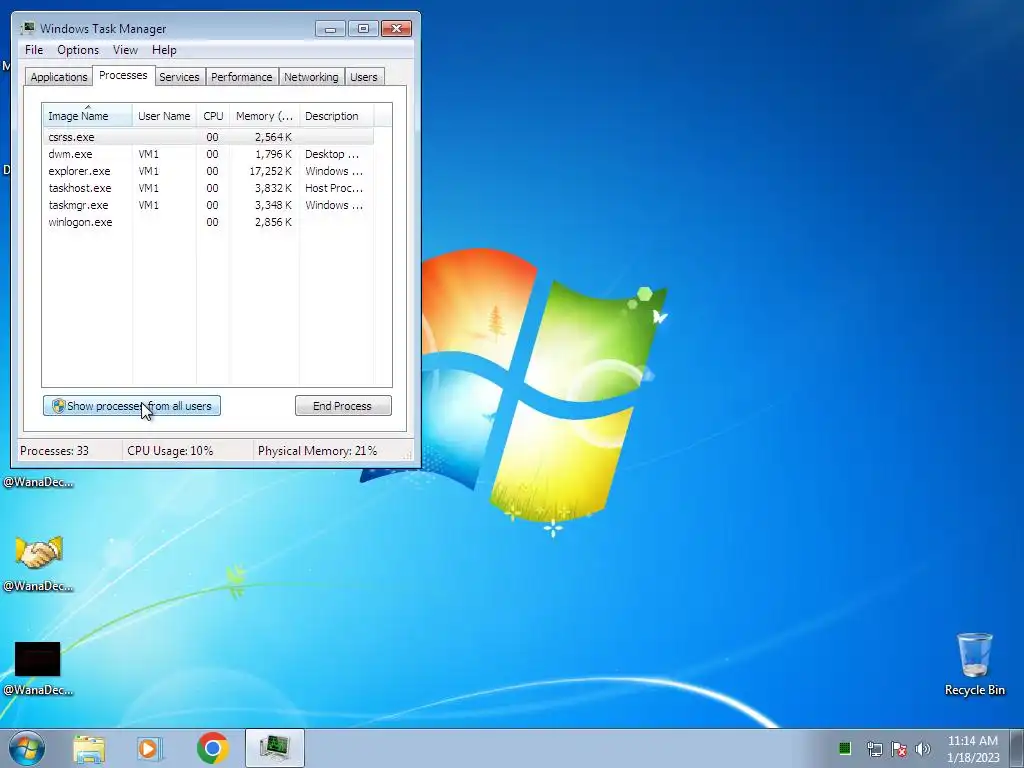1024x768 pixels.
Task: Open the Options menu
Action: point(78,50)
